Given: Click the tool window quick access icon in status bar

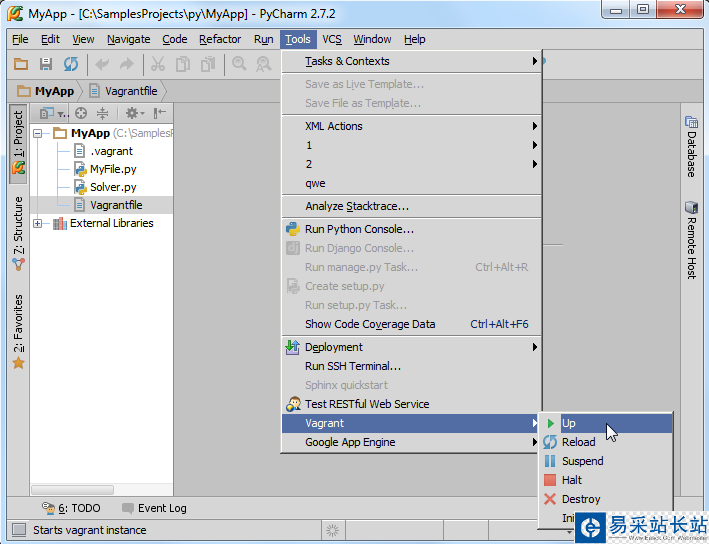Looking at the screenshot, I should tap(19, 530).
